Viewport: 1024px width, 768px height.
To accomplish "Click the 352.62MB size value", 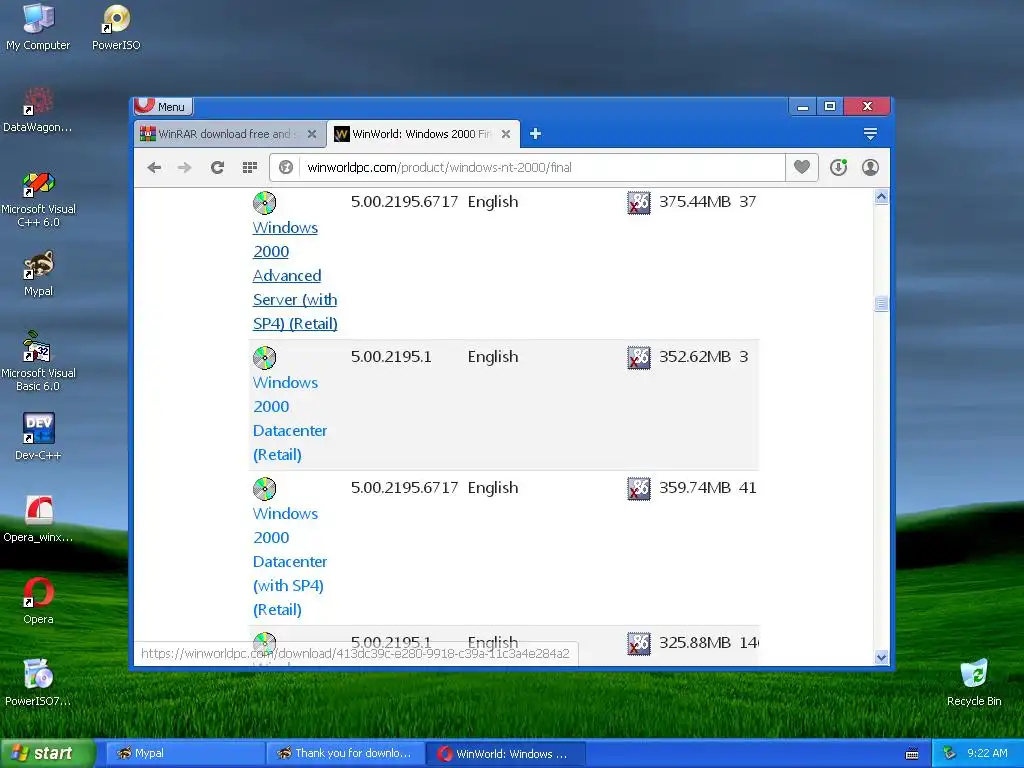I will (695, 357).
